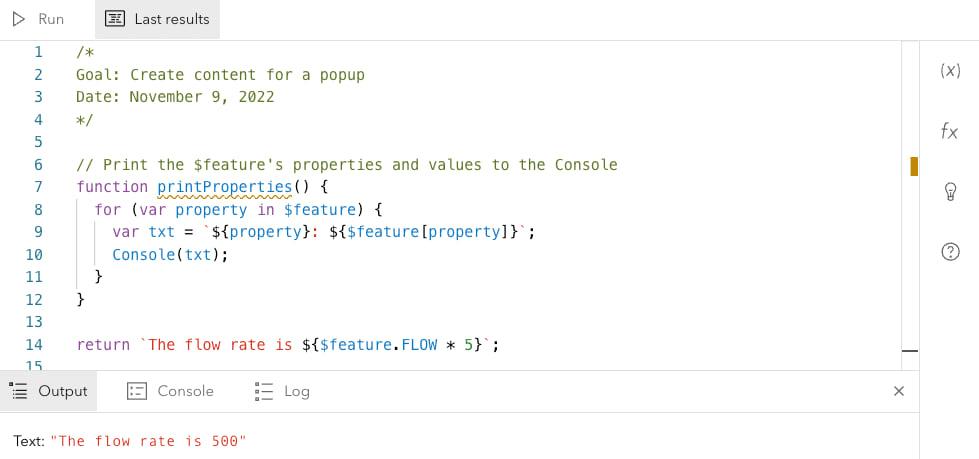Click the printProperties function name

point(223,187)
